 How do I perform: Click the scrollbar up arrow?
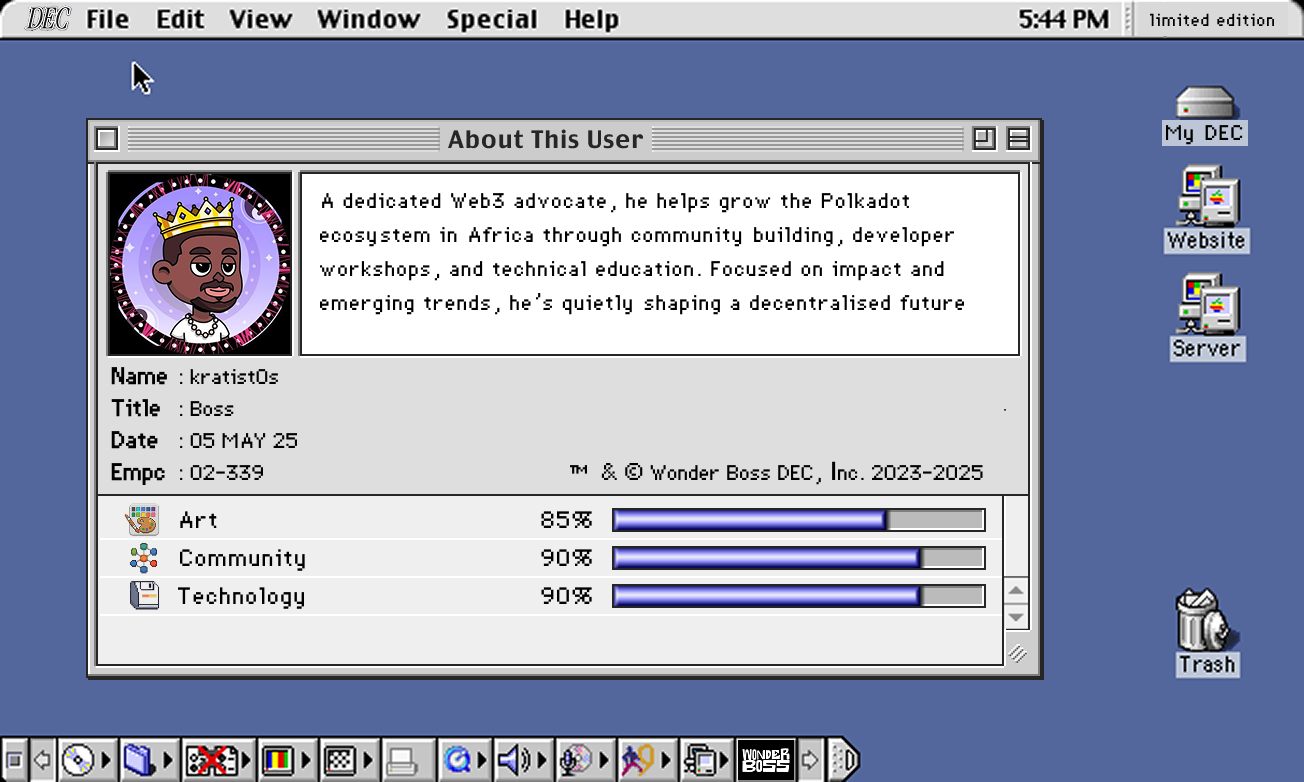(1016, 591)
